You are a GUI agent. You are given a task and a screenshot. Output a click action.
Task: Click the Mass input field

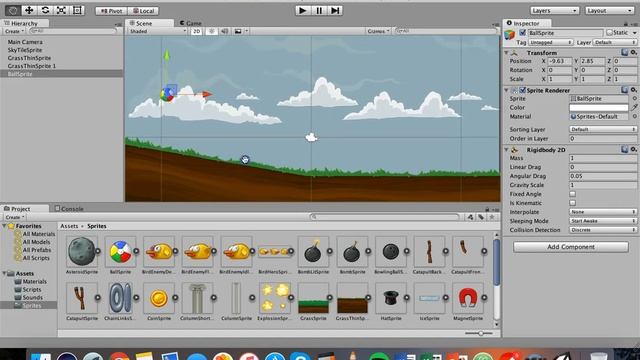tap(603, 158)
